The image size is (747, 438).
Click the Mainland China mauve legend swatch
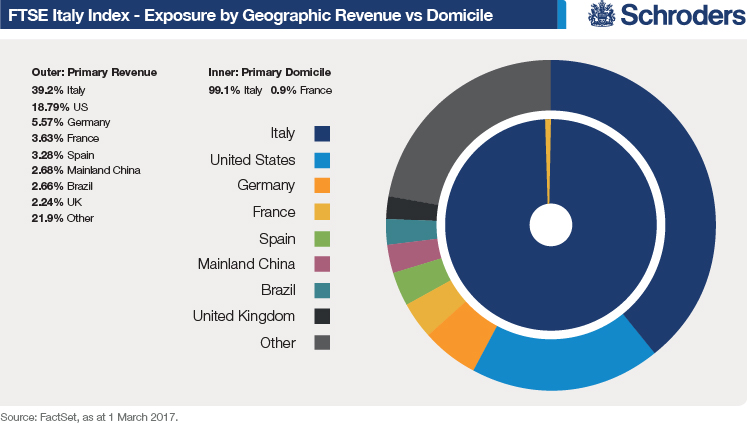(322, 264)
